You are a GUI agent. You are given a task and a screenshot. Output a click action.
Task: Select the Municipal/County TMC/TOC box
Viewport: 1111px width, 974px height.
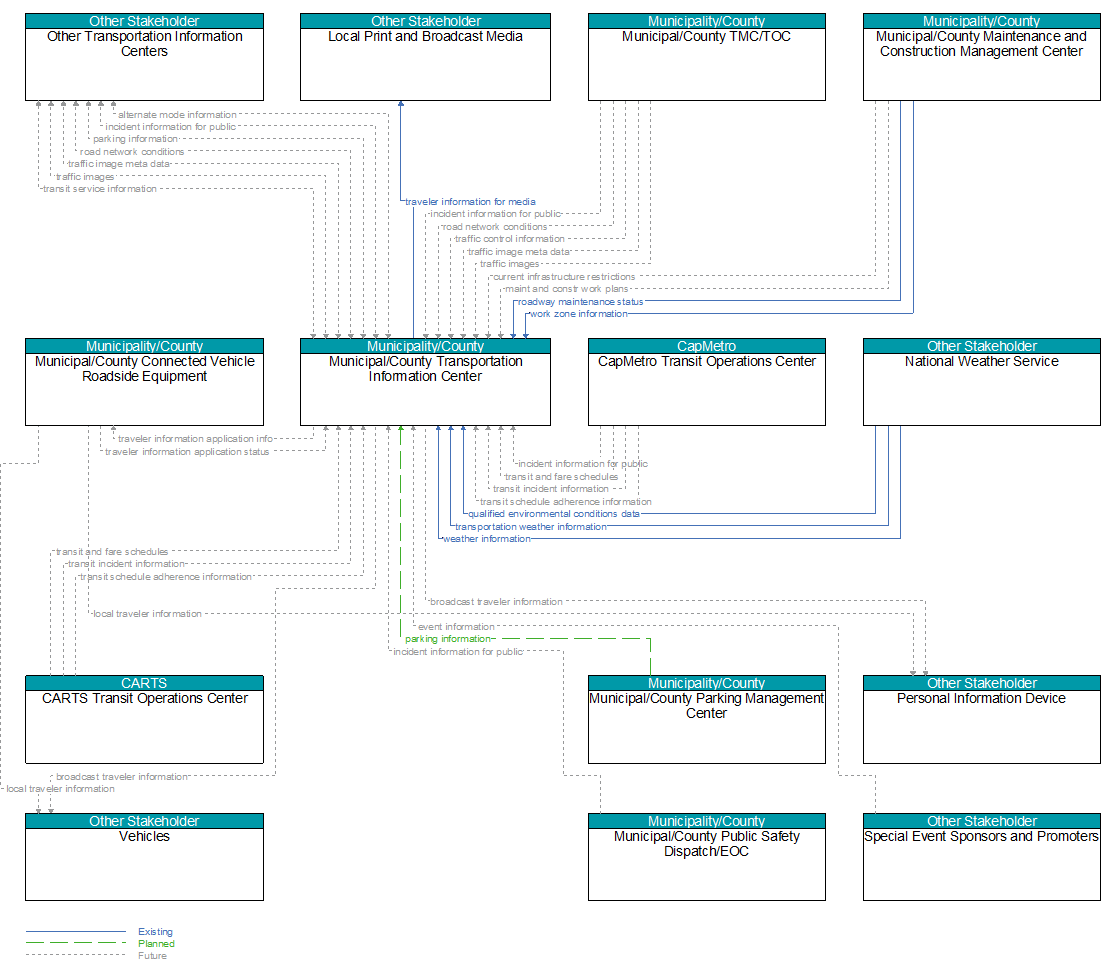click(706, 57)
